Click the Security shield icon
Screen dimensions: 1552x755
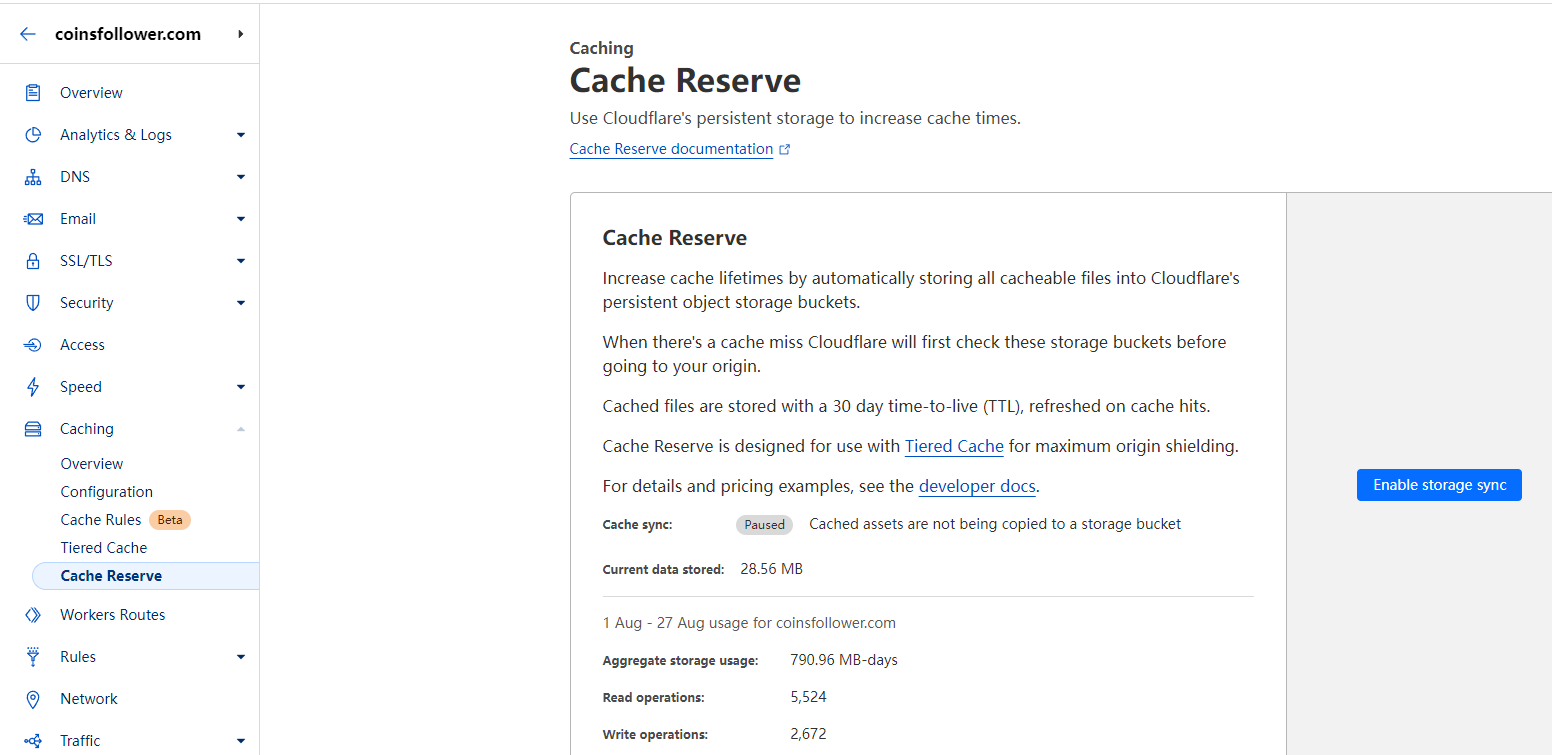tap(33, 303)
